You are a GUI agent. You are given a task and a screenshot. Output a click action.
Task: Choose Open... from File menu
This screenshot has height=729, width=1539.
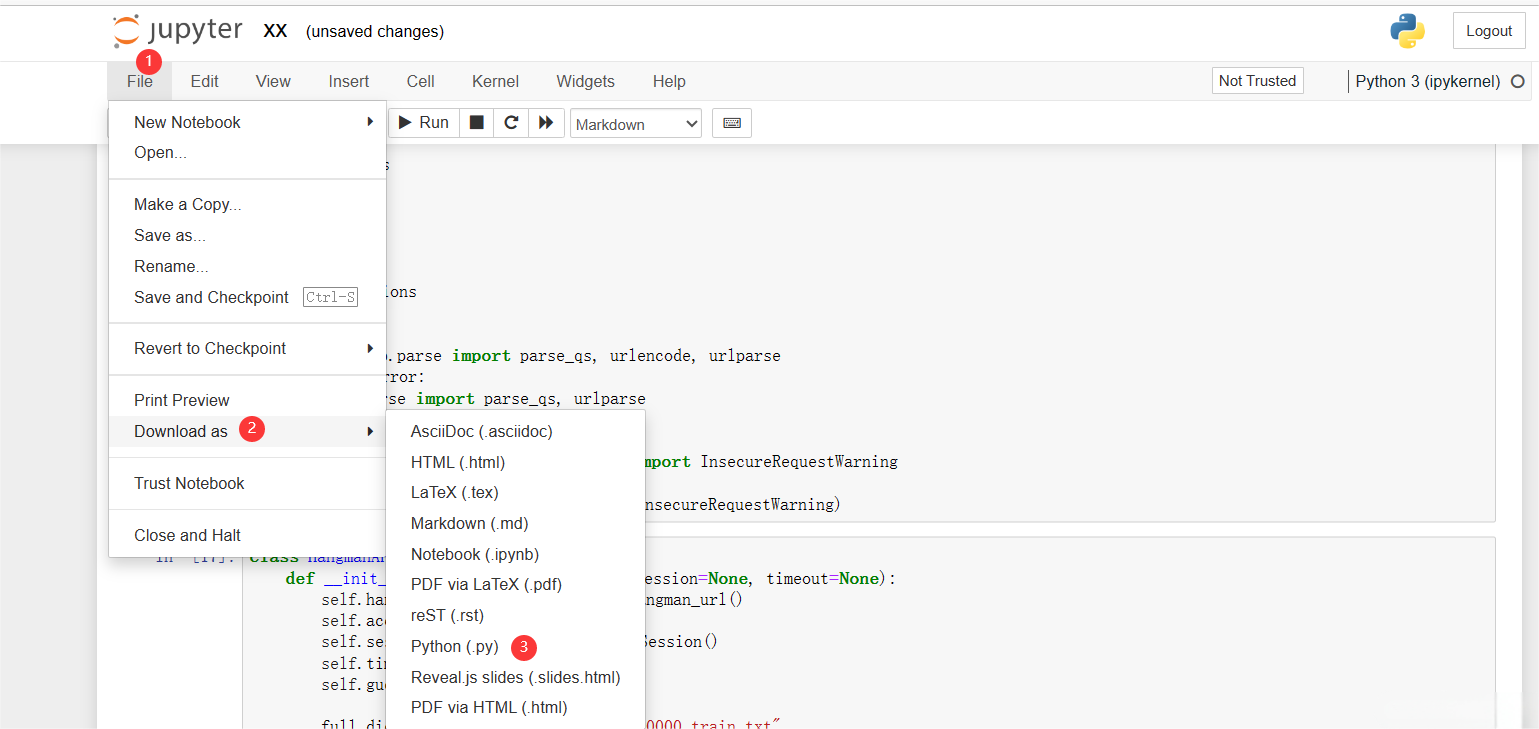click(x=247, y=152)
